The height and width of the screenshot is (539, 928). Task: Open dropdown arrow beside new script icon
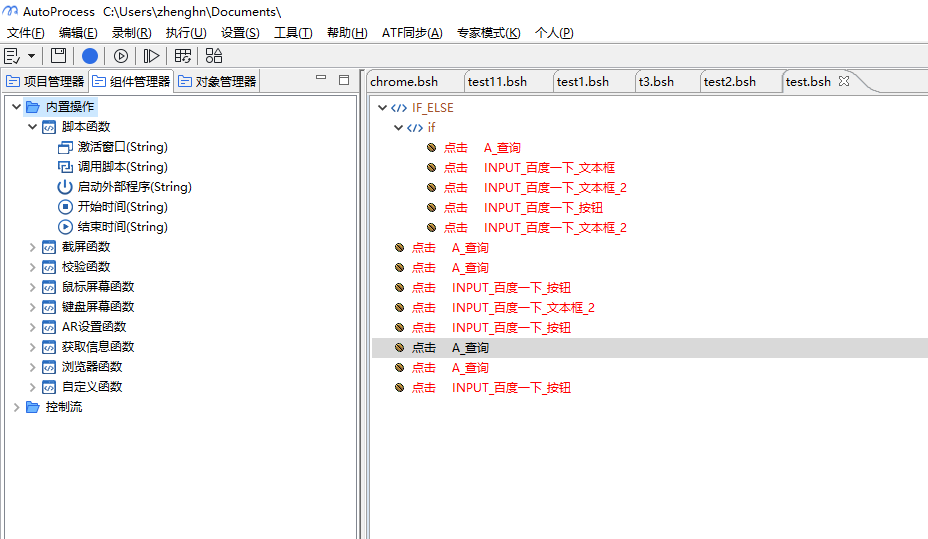pos(31,56)
